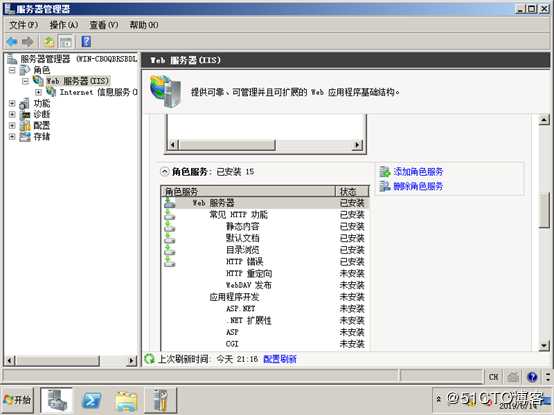Select the 应用程序开发 row
The height and width of the screenshot is (415, 554).
(265, 297)
